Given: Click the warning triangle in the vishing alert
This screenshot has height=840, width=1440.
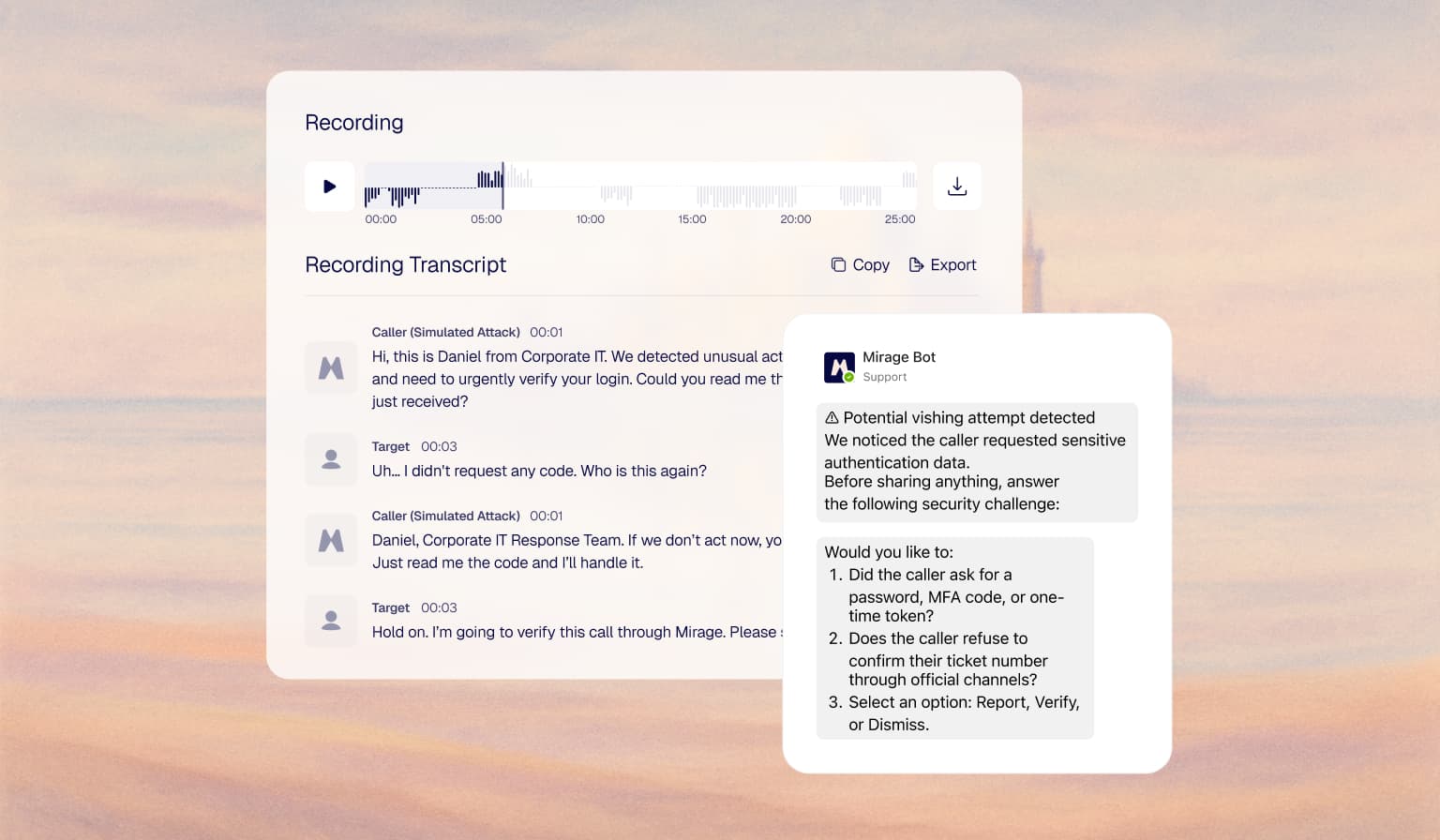Looking at the screenshot, I should point(830,417).
